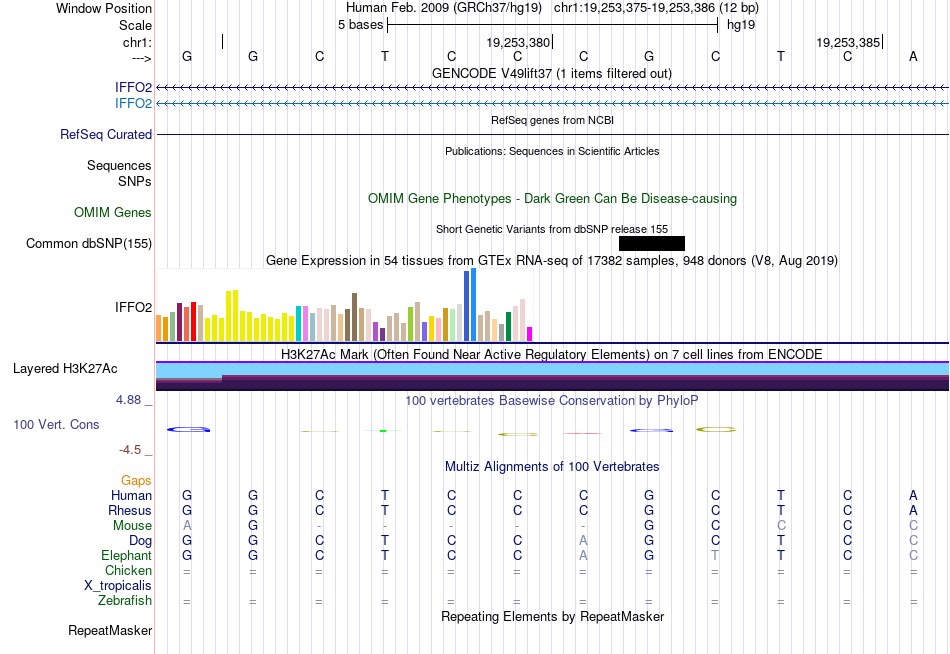Screen dimensions: 950x654
Task: Click the red conservation logo in PhyloP track
Action: click(583, 433)
